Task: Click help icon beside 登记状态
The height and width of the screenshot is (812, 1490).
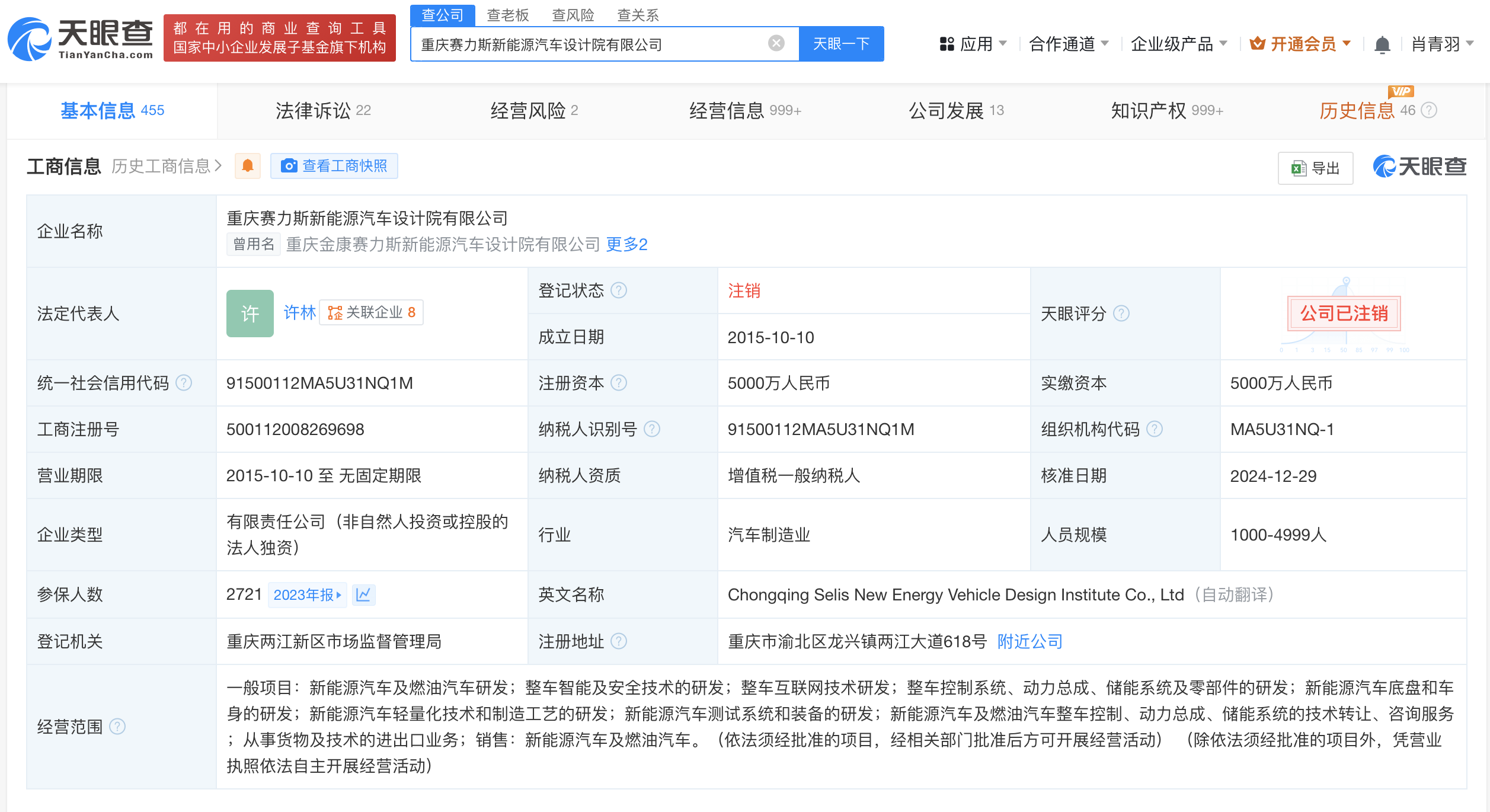Action: tap(619, 290)
